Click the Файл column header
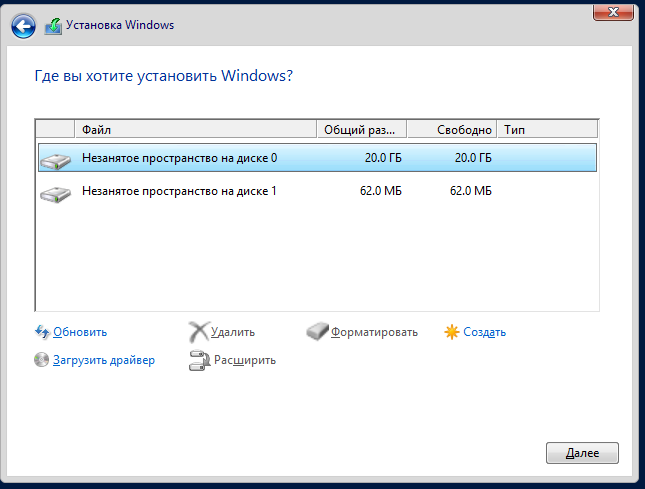The height and width of the screenshot is (489, 645). point(196,130)
